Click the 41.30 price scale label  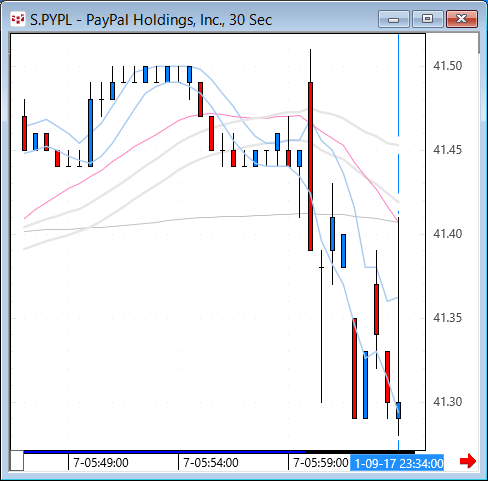pyautogui.click(x=448, y=402)
